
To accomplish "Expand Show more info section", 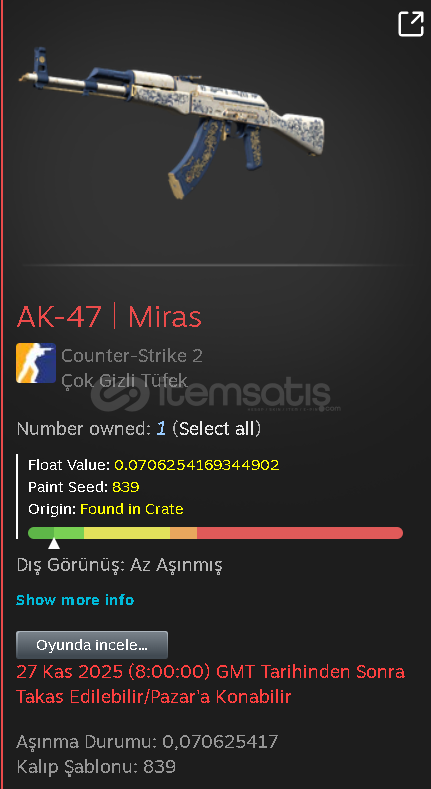I will click(75, 600).
